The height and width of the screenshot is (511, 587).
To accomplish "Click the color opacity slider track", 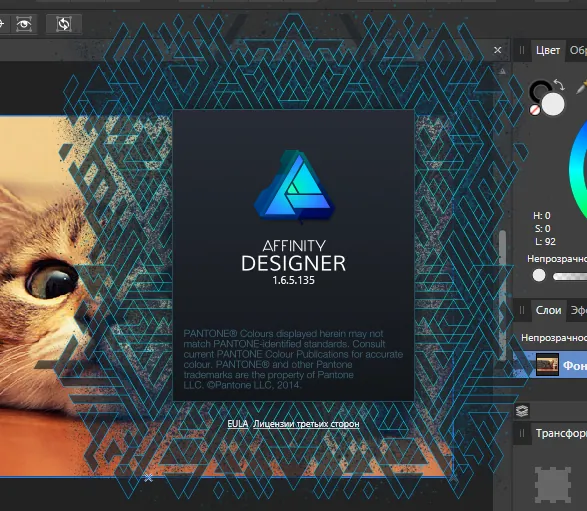I will click(x=570, y=276).
